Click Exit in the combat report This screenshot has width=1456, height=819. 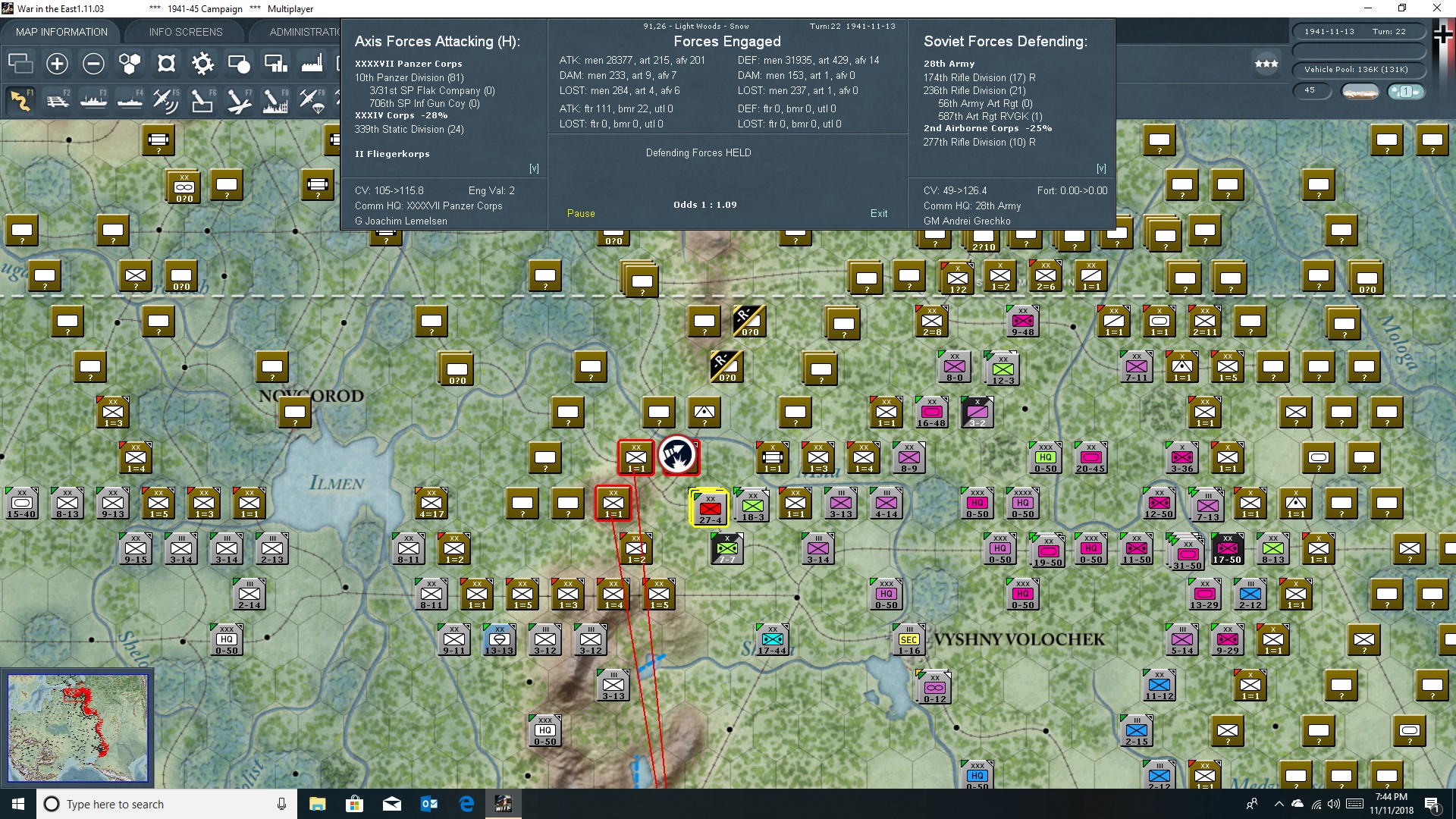coord(878,214)
